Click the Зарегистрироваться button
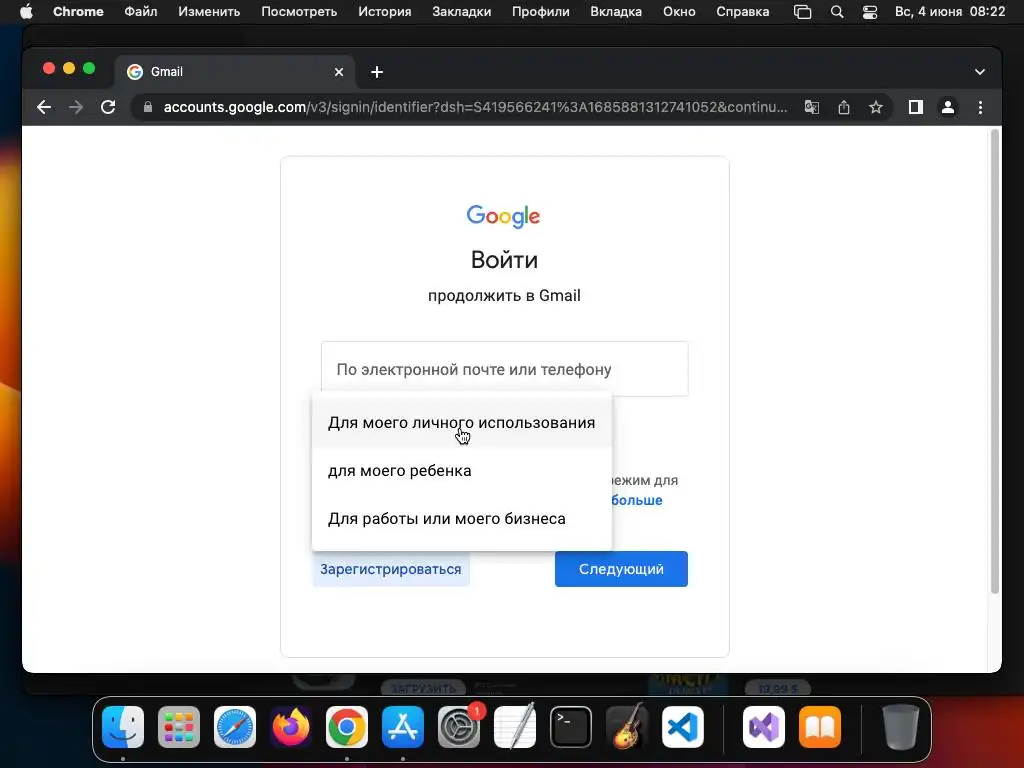This screenshot has height=768, width=1024. coord(391,569)
